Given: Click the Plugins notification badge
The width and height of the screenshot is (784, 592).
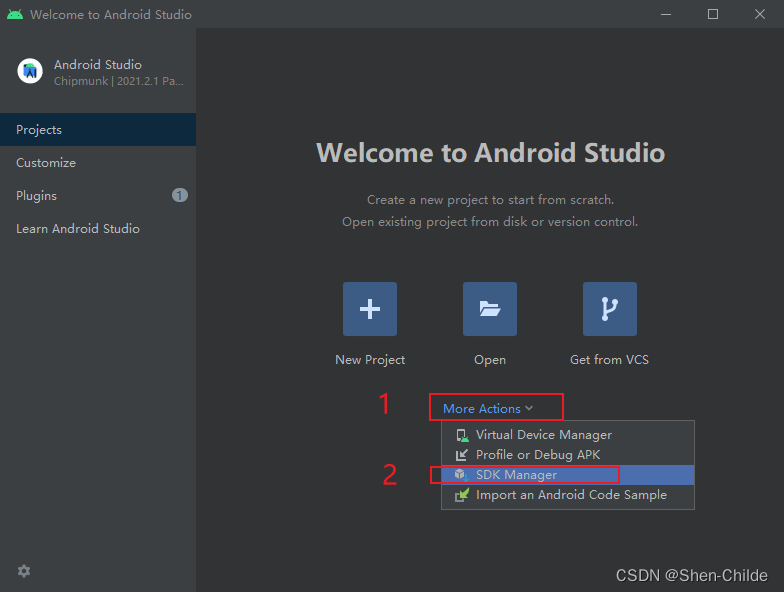Looking at the screenshot, I should pyautogui.click(x=180, y=195).
